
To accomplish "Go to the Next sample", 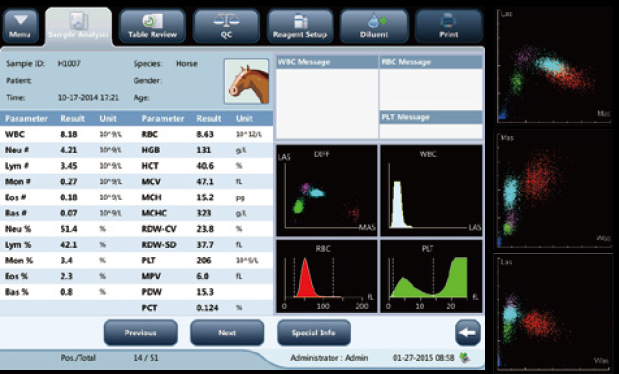I will pyautogui.click(x=227, y=333).
